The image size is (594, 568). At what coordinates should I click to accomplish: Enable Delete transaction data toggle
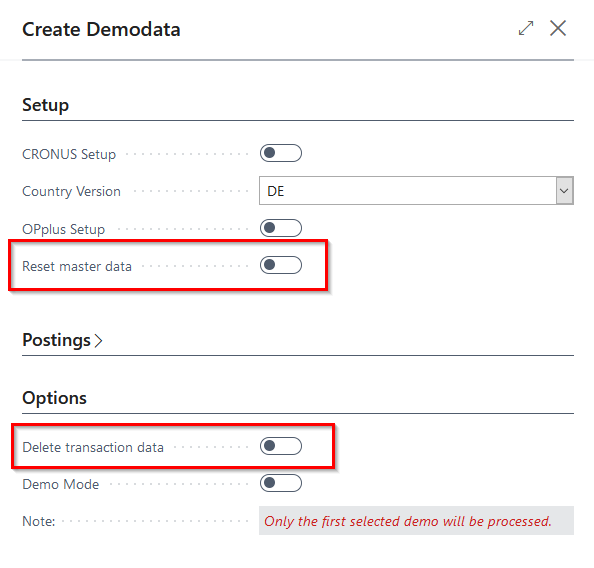(x=281, y=446)
